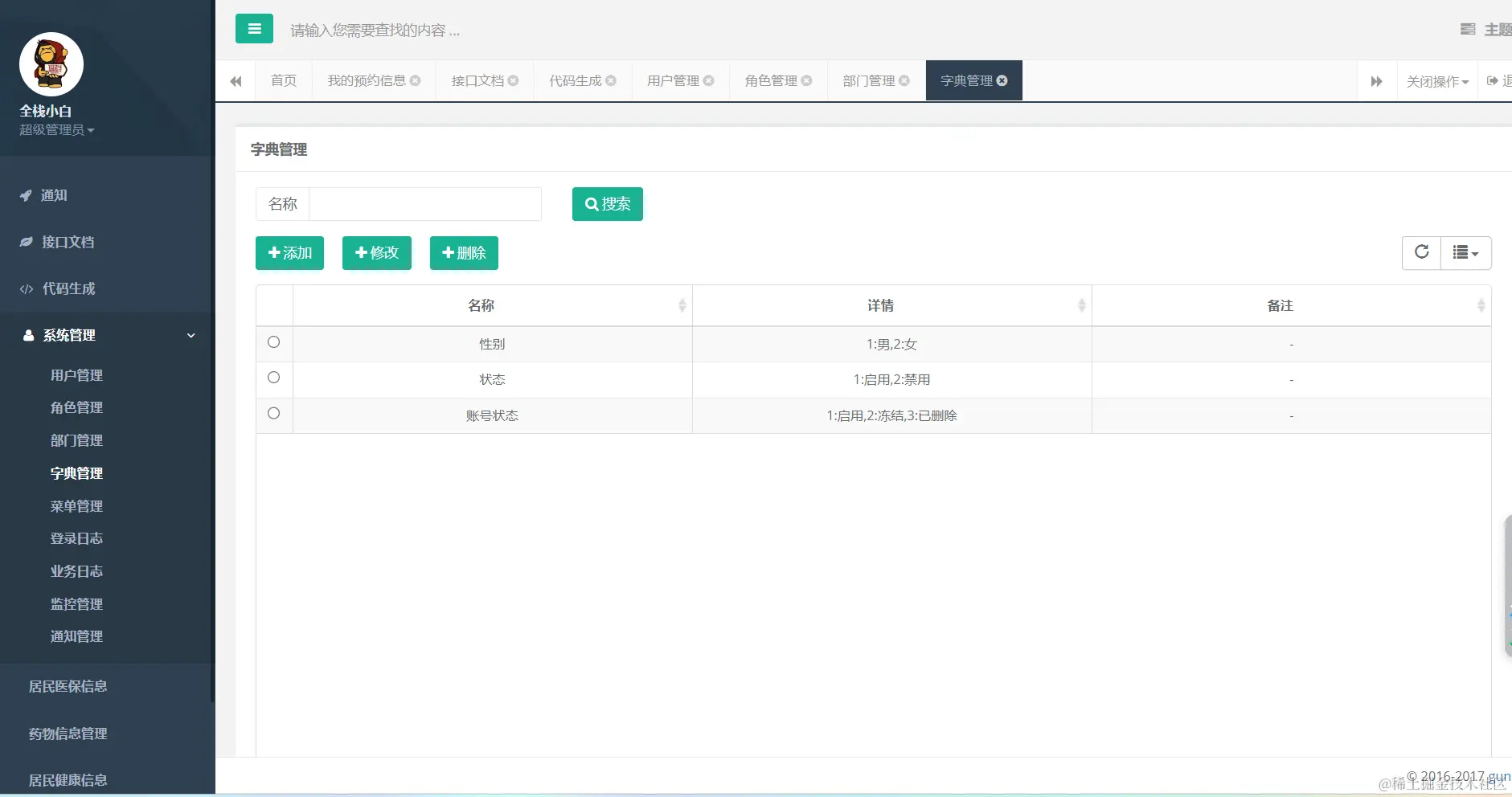Close the active 字典管理 tab
This screenshot has width=1512, height=797.
[x=1002, y=80]
